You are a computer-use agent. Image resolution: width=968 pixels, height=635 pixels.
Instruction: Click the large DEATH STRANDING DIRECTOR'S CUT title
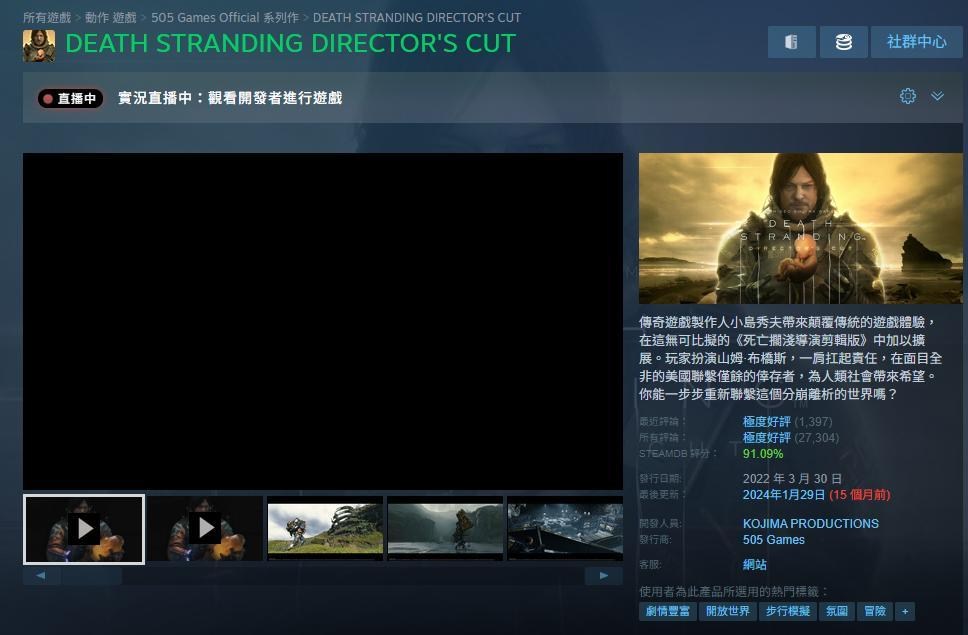(291, 43)
